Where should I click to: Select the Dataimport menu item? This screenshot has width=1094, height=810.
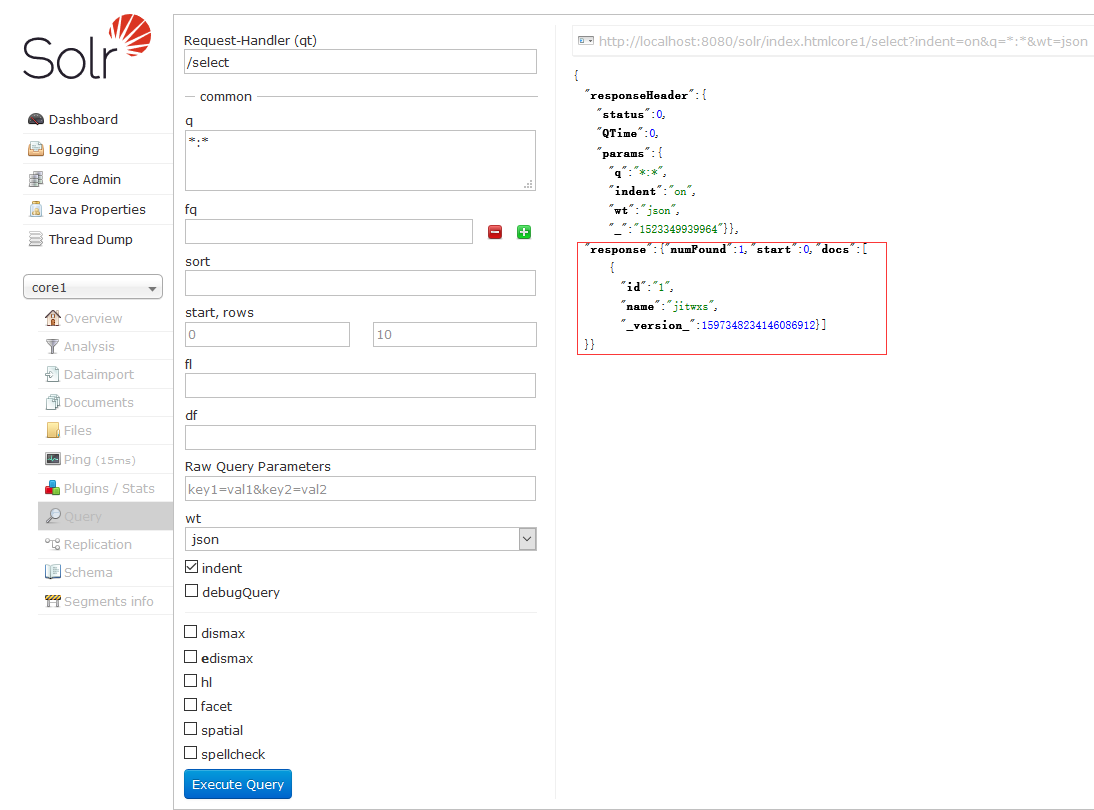click(98, 374)
